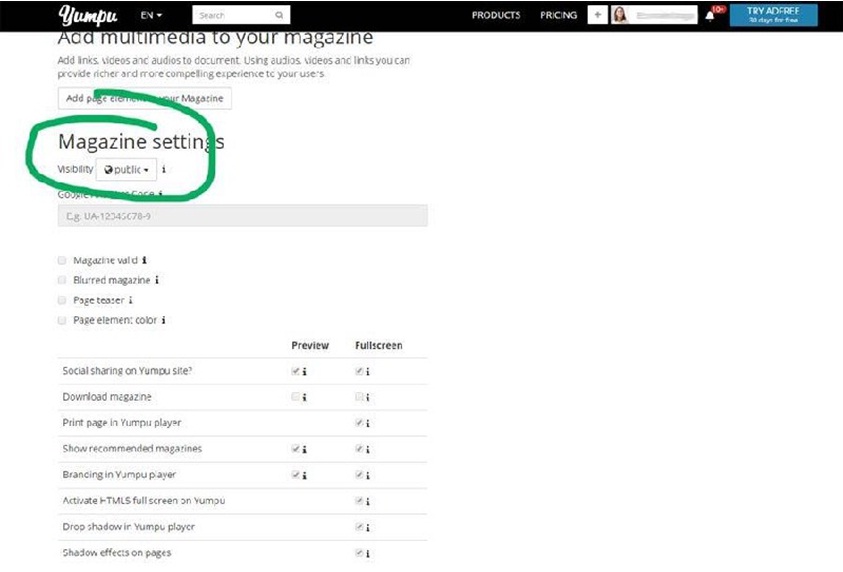Toggle Social sharing Preview checkbox
This screenshot has height=572, width=843.
[295, 371]
